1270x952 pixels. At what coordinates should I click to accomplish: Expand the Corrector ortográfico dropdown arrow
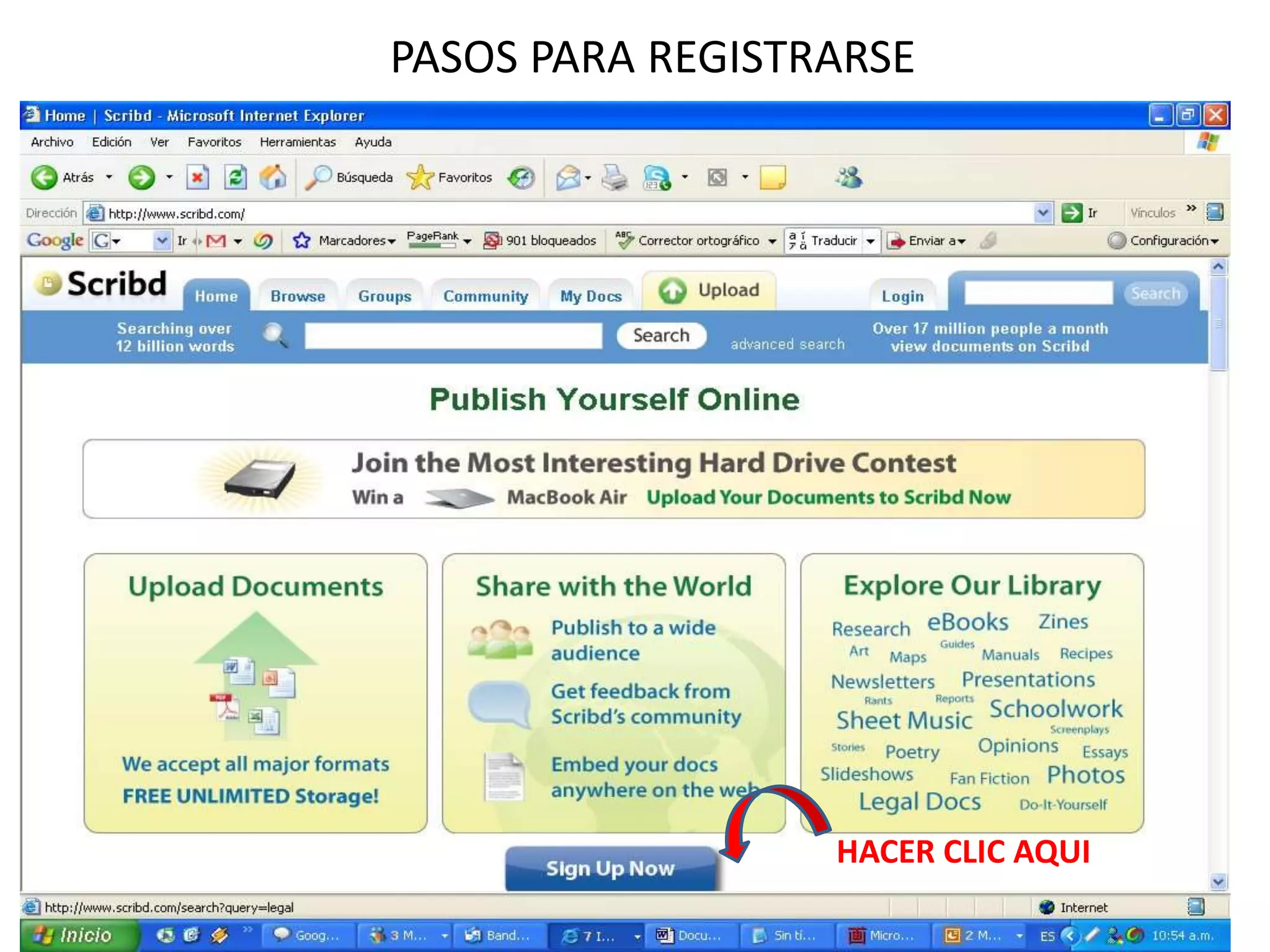point(771,241)
